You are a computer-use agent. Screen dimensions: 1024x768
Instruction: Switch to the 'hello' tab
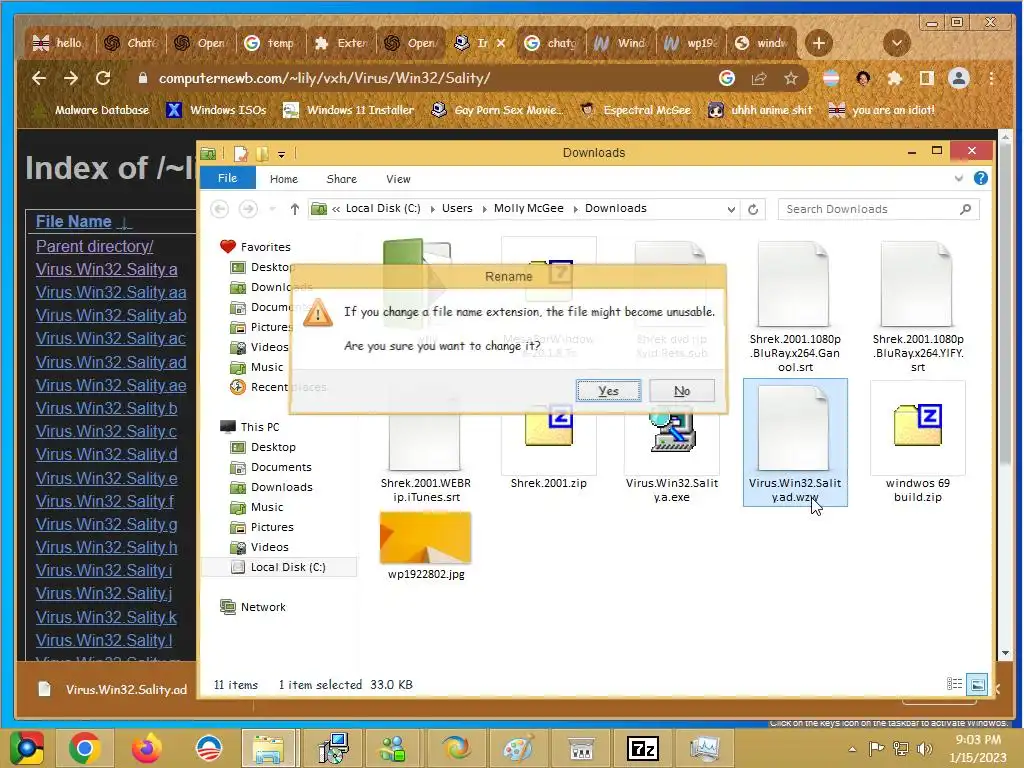(x=59, y=43)
